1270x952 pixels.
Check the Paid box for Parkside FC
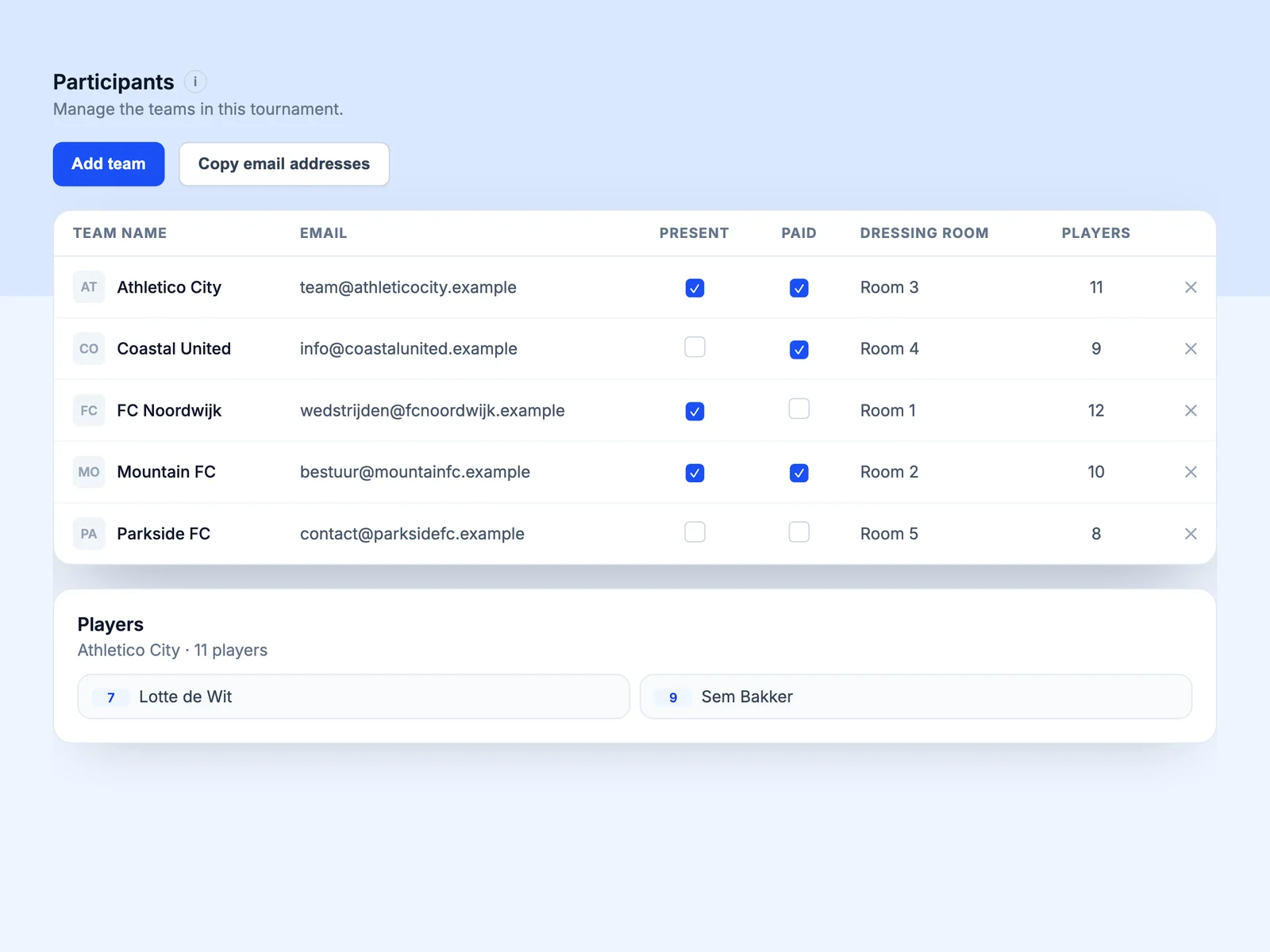pos(799,532)
